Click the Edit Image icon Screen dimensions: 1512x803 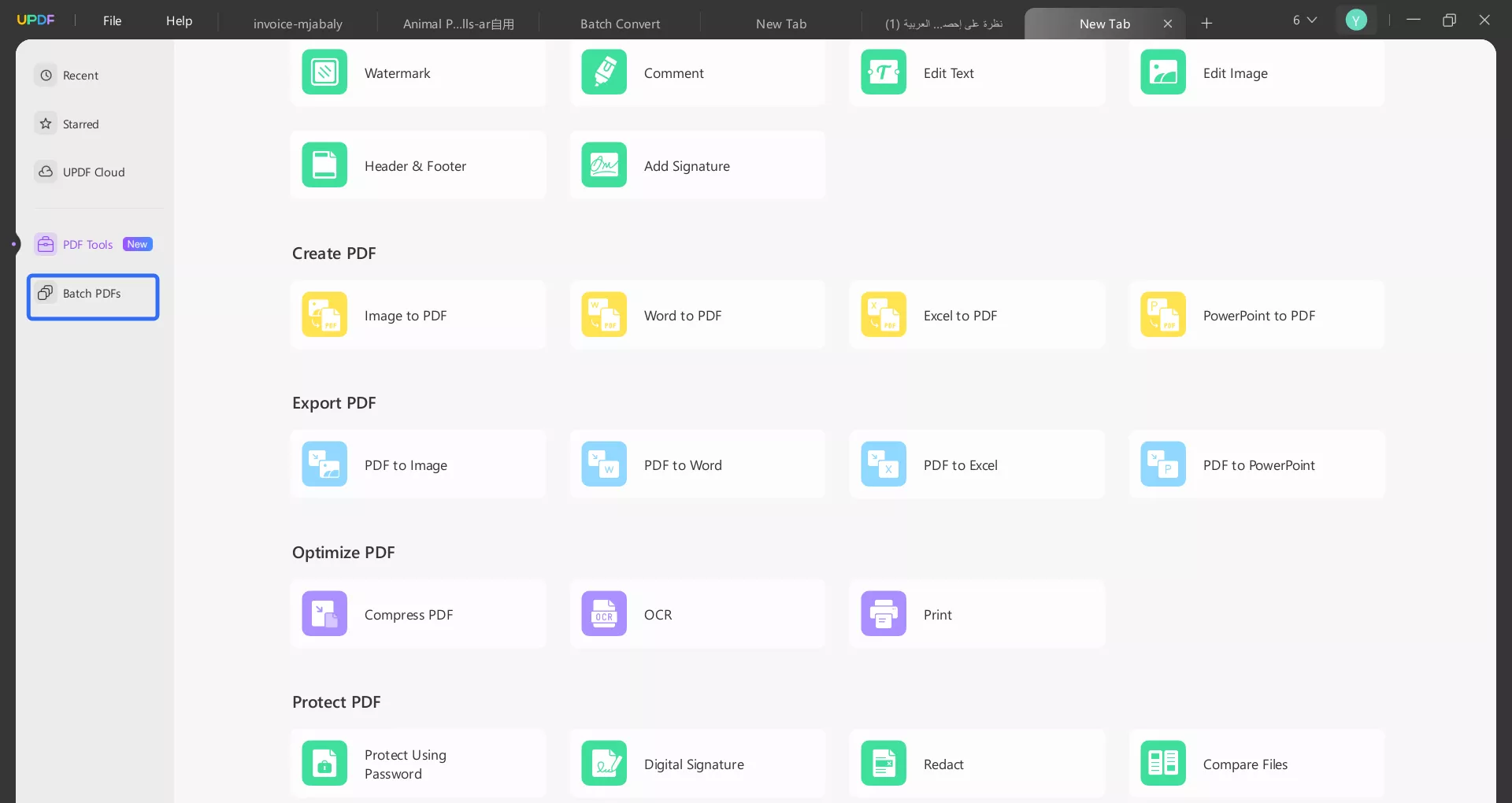pyautogui.click(x=1163, y=72)
